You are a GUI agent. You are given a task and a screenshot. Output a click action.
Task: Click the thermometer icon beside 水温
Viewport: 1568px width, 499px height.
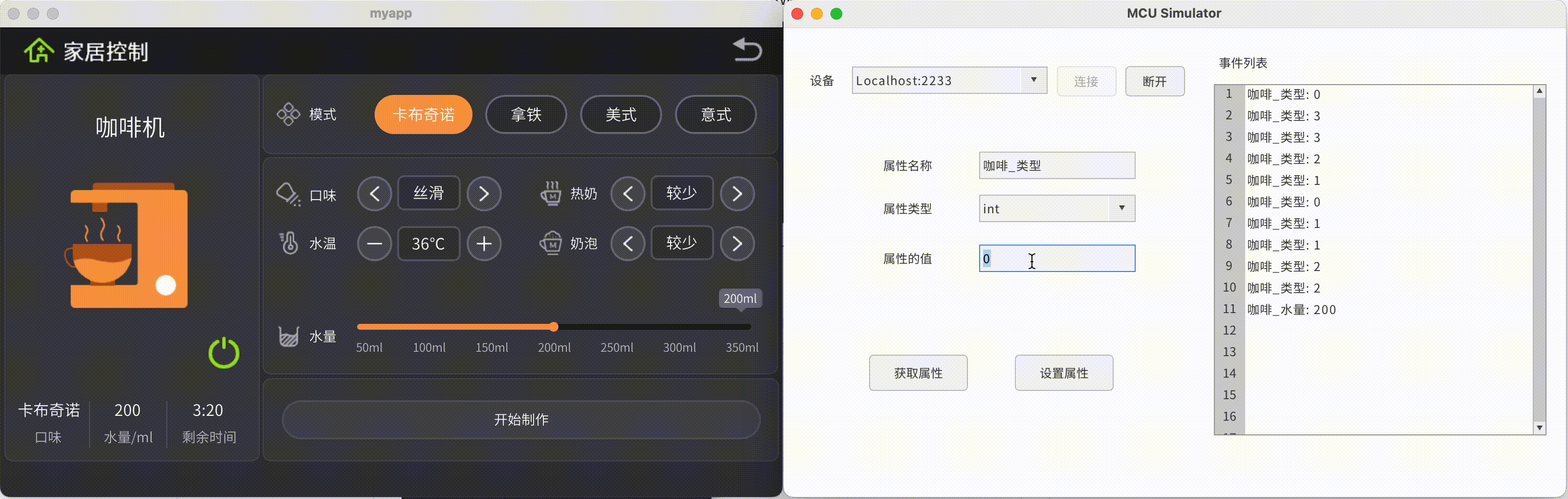click(x=289, y=244)
